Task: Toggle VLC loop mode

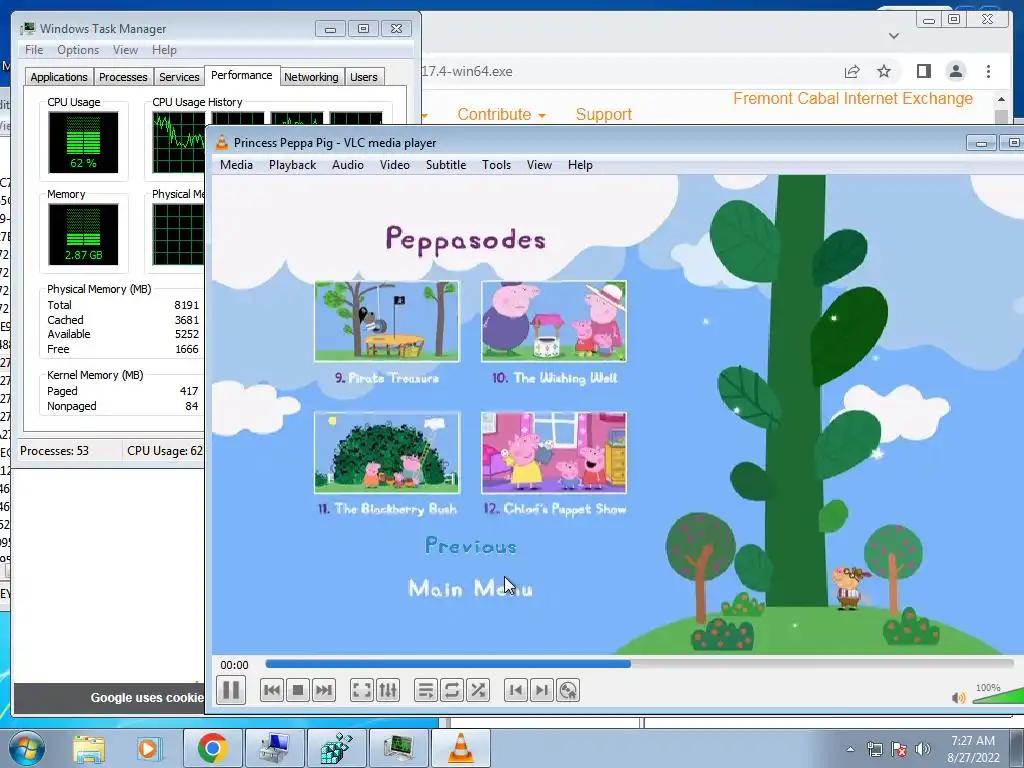Action: coord(452,690)
